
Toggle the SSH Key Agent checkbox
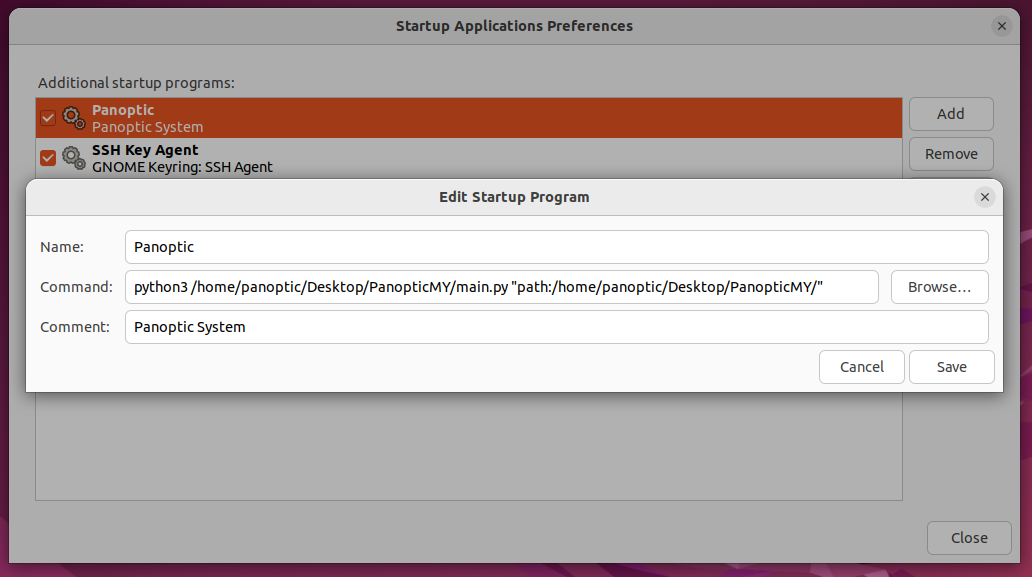(x=48, y=158)
